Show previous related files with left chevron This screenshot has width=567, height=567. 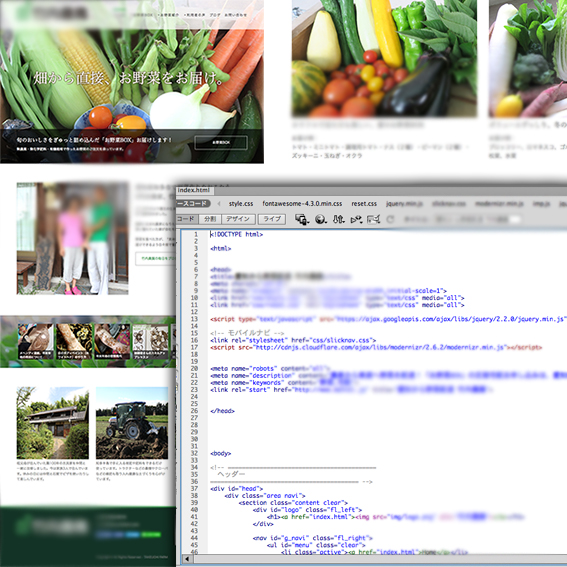point(218,204)
